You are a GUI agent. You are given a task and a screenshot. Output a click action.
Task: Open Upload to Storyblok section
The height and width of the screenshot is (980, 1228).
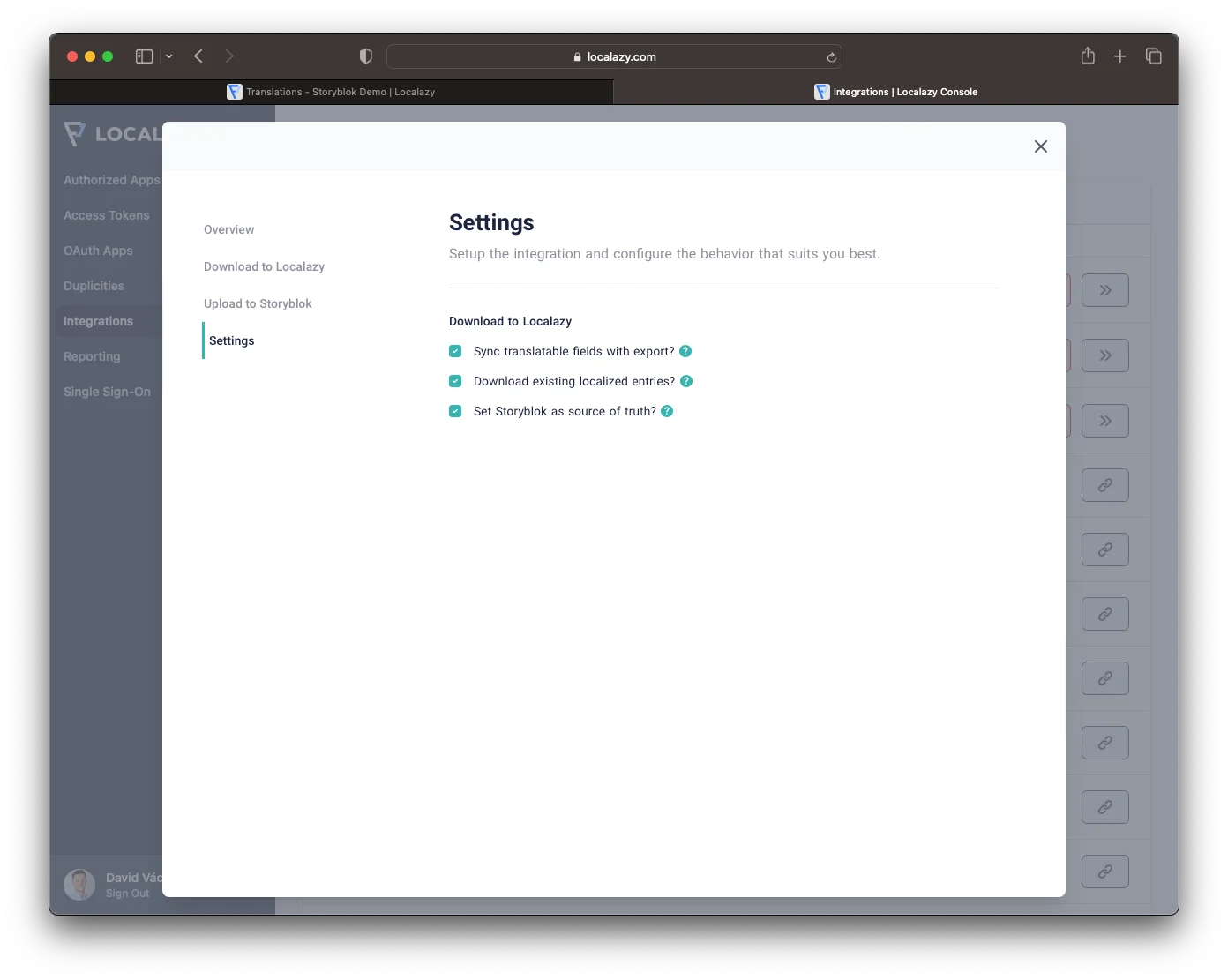tap(258, 303)
